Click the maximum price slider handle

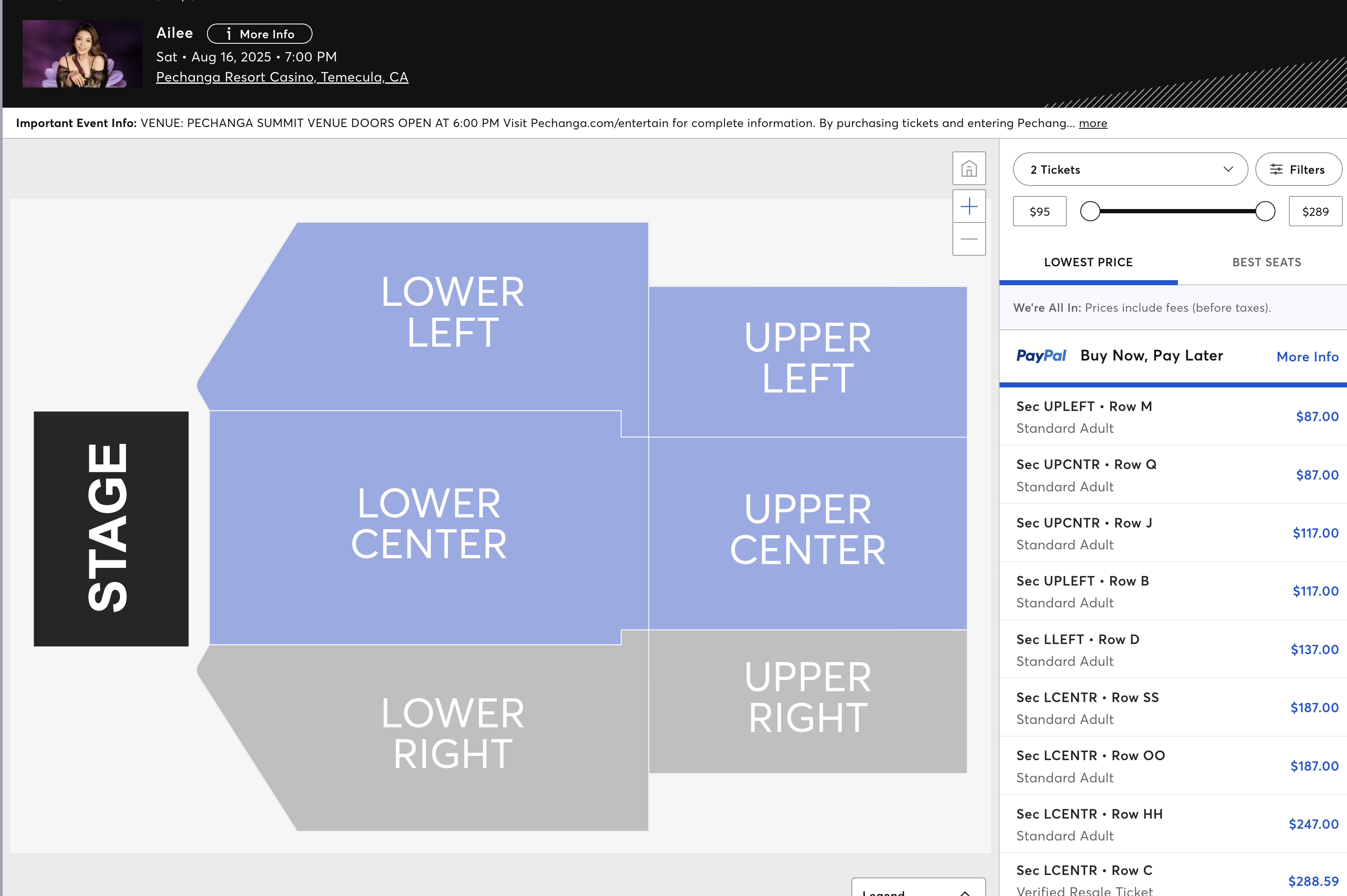pos(1265,212)
